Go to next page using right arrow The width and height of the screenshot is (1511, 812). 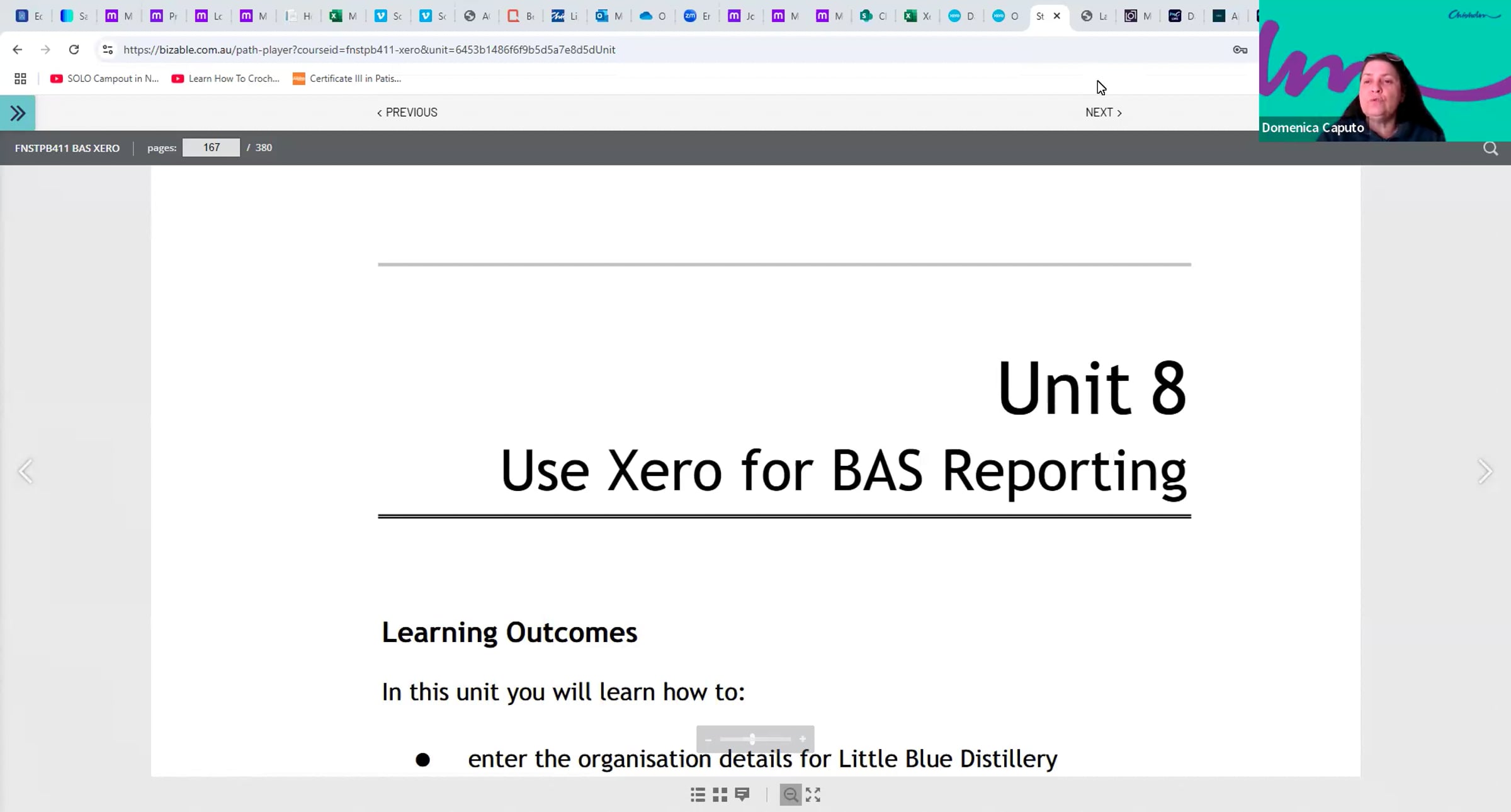(1485, 471)
